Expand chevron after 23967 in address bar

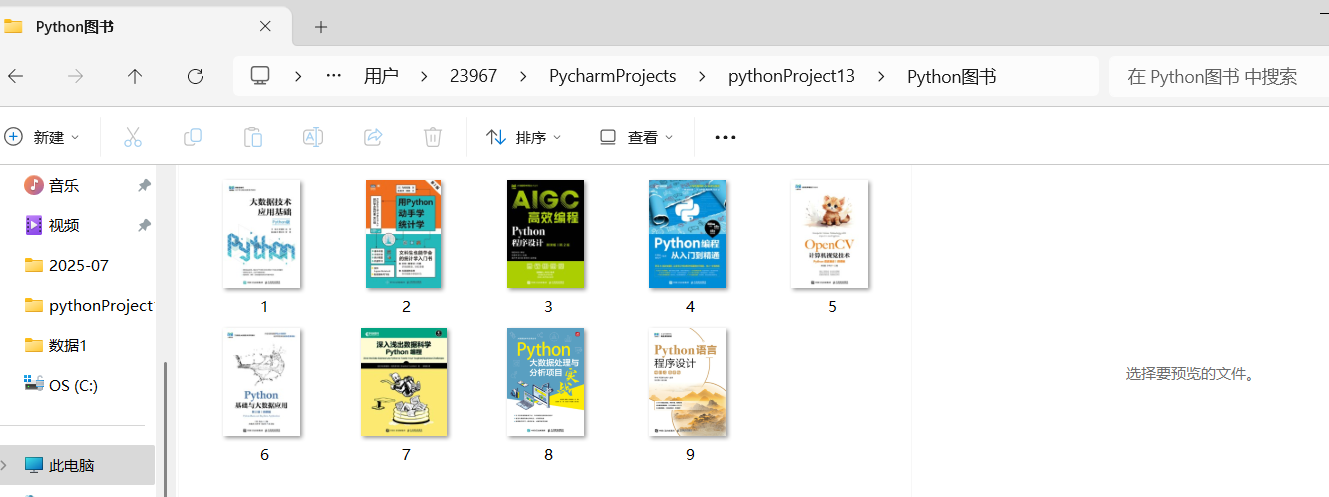[x=523, y=76]
